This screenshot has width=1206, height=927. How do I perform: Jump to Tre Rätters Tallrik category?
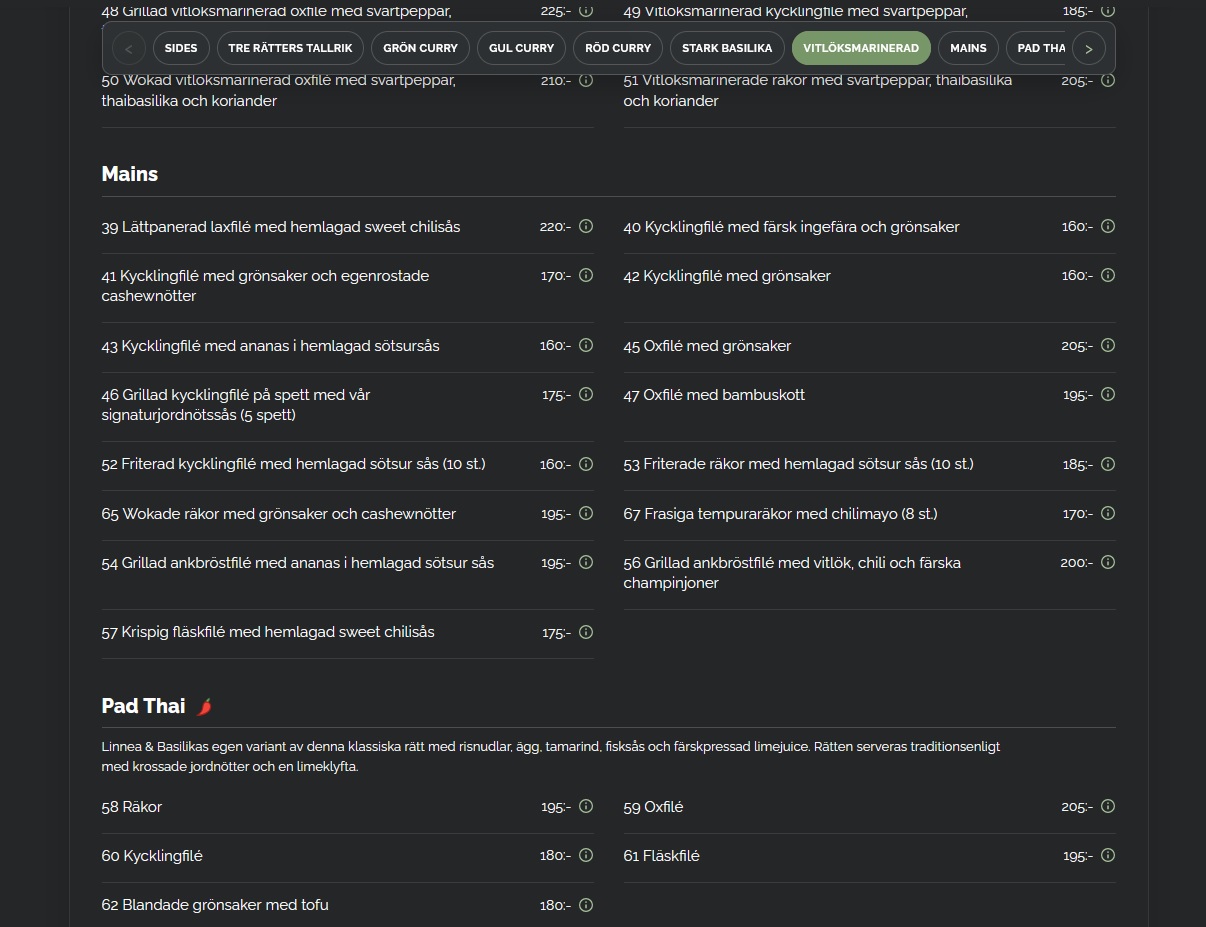[x=290, y=48]
